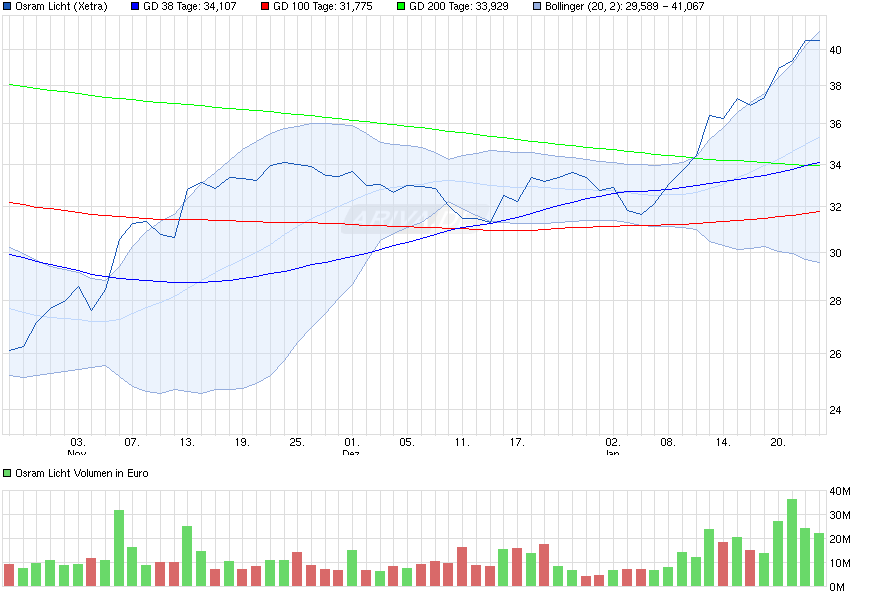This screenshot has height=597, width=871.
Task: Click the red GD 100 Tage legend swatch
Action: point(265,7)
